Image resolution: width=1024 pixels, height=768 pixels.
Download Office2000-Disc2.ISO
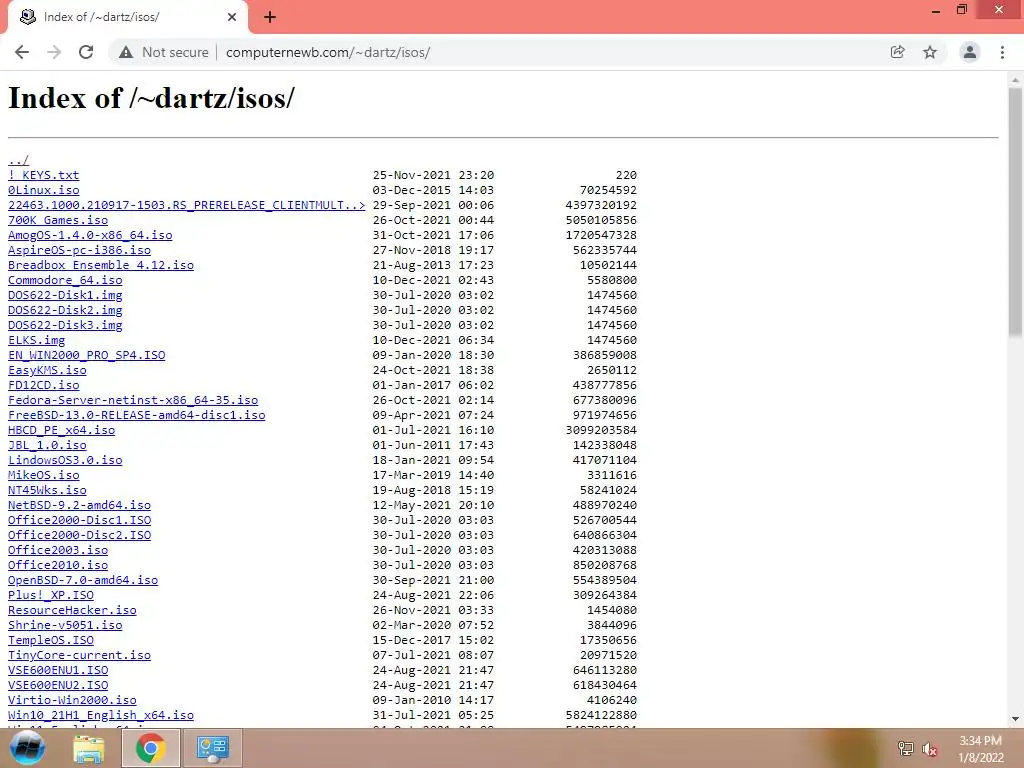coord(80,536)
